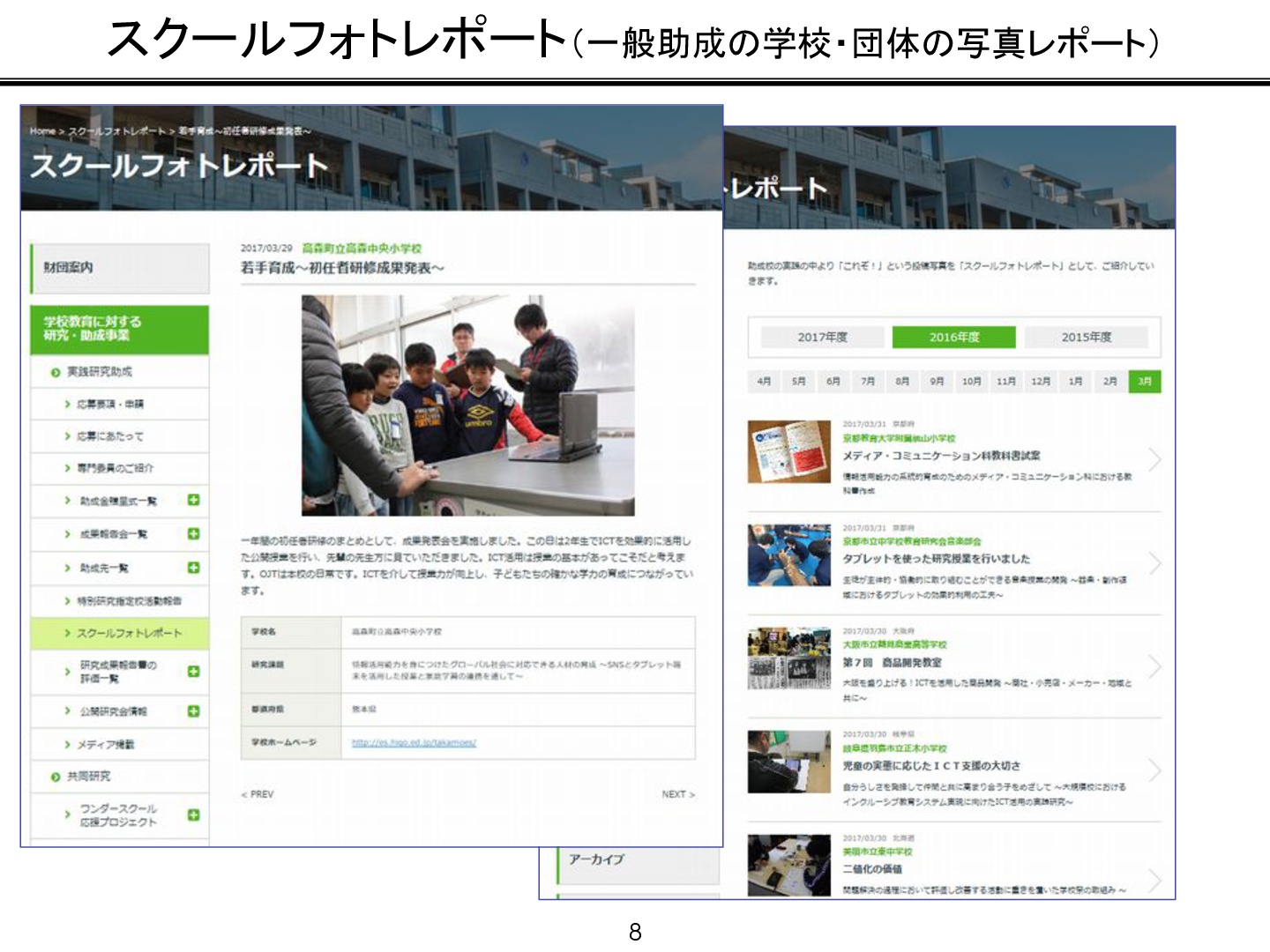
Task: Expand the plus icon beside 助成金贈呈式一覧
Action: click(x=193, y=501)
